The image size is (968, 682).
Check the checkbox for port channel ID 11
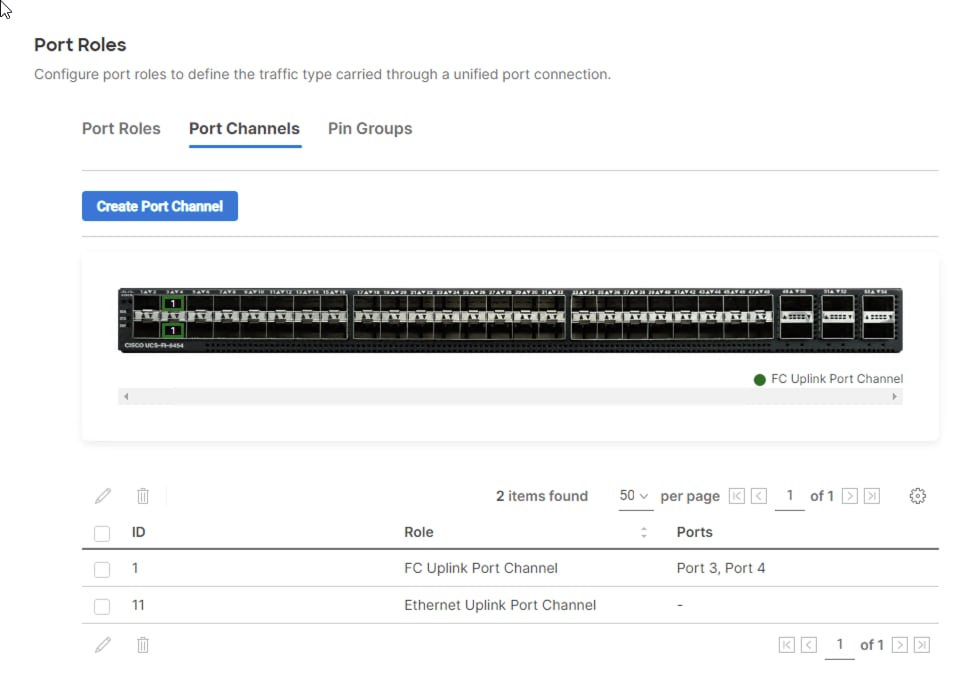click(x=102, y=605)
